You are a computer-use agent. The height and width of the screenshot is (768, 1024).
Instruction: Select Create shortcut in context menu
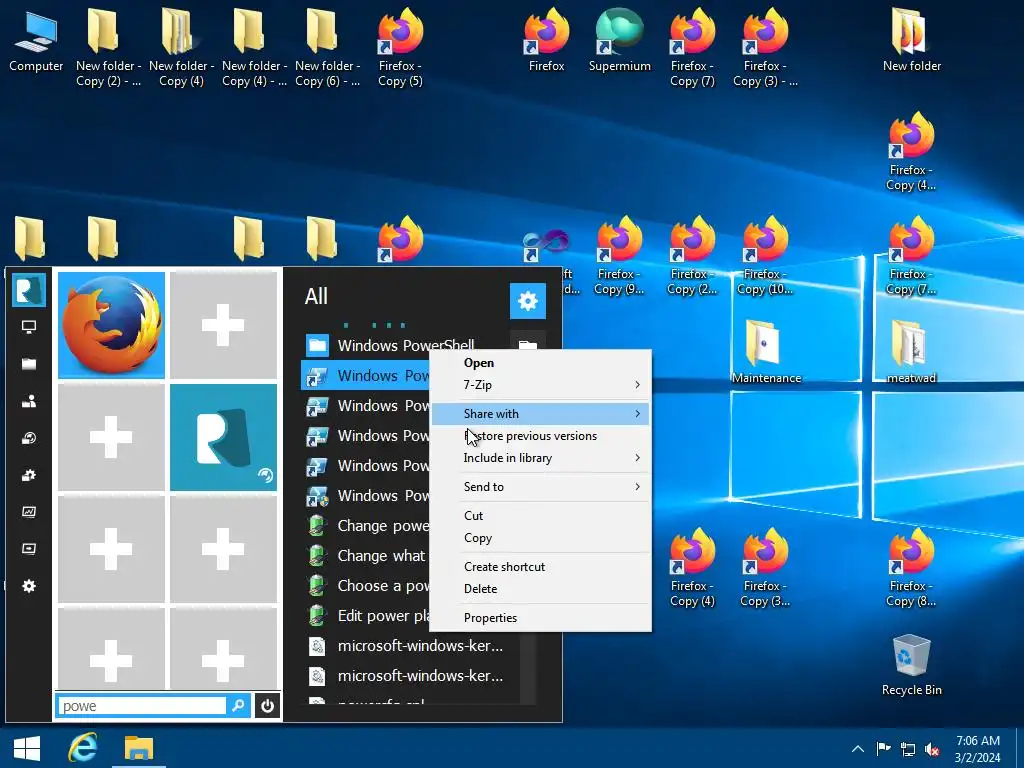click(541, 567)
